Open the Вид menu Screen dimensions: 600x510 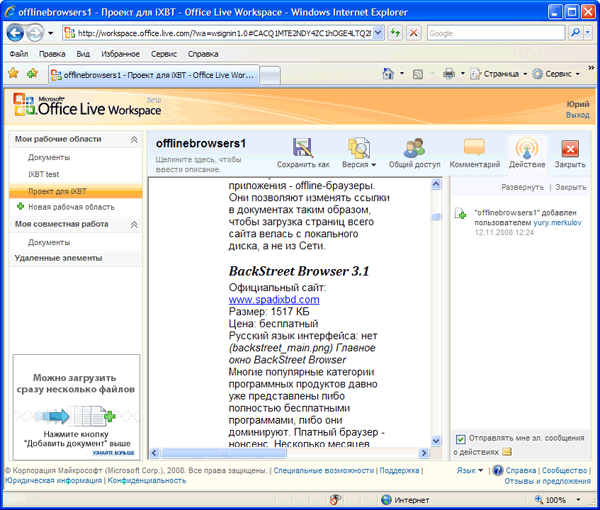(x=83, y=54)
